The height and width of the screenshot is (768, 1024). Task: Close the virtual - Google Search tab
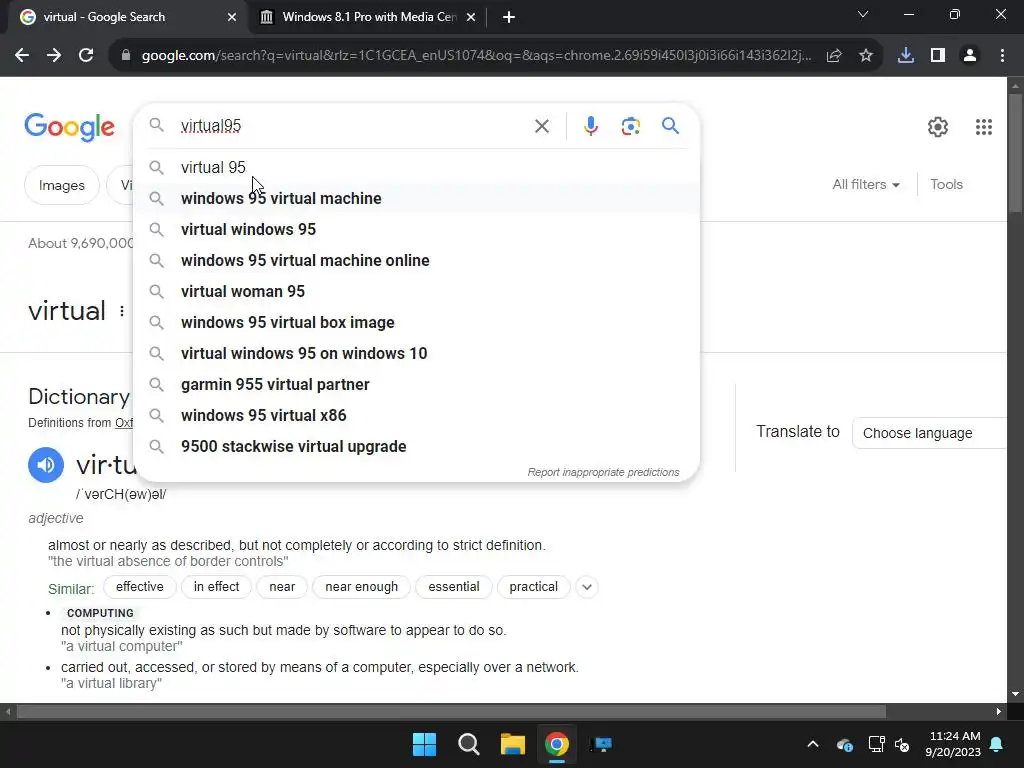tap(232, 17)
